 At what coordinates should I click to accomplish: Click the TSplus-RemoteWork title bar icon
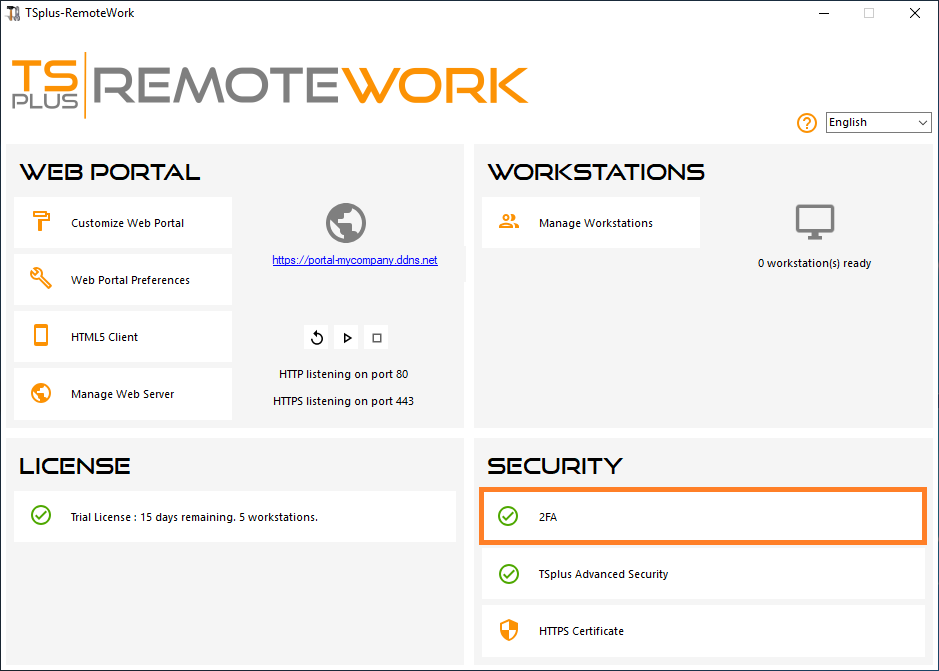[x=12, y=12]
